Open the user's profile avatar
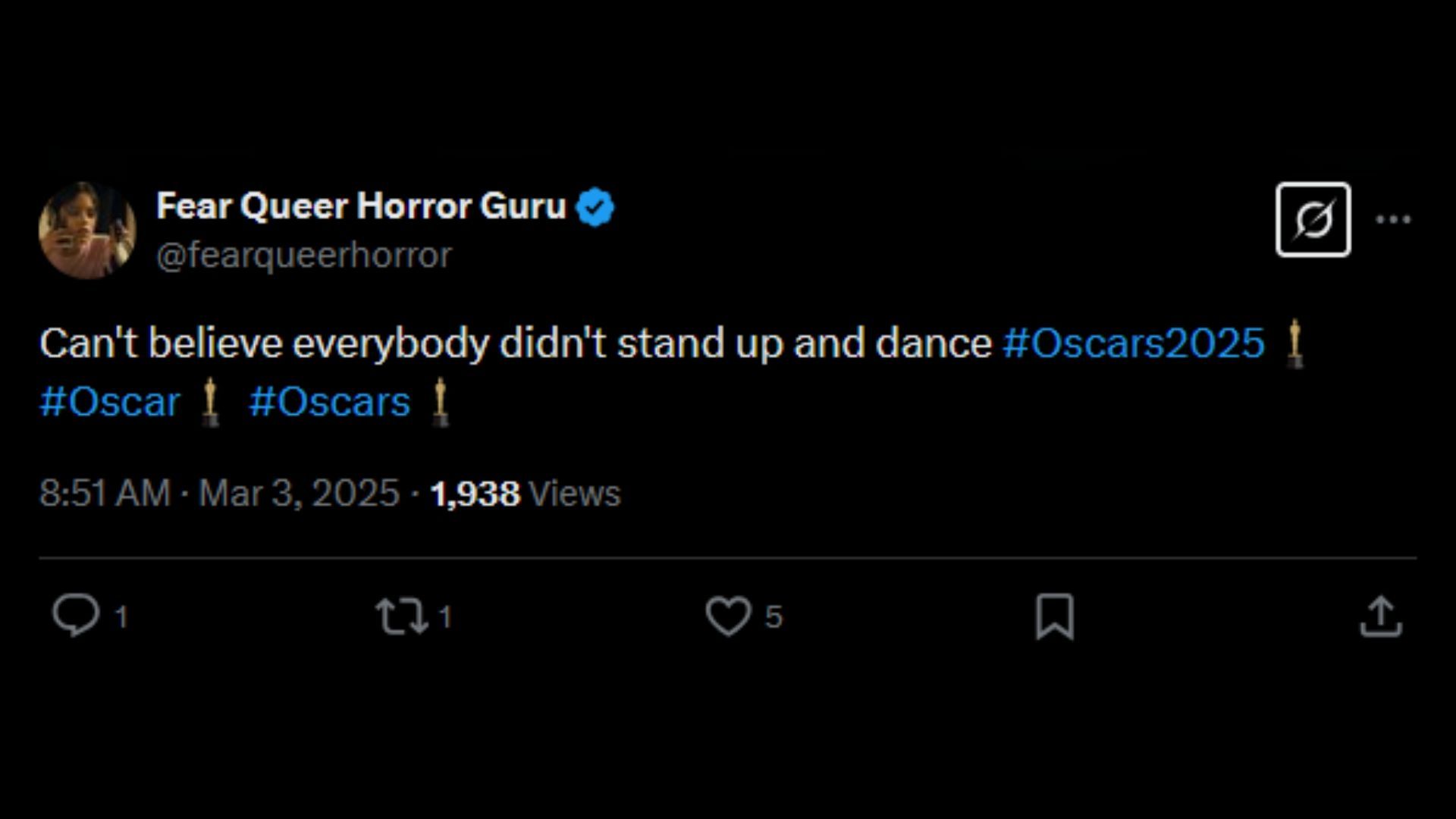 pos(87,231)
